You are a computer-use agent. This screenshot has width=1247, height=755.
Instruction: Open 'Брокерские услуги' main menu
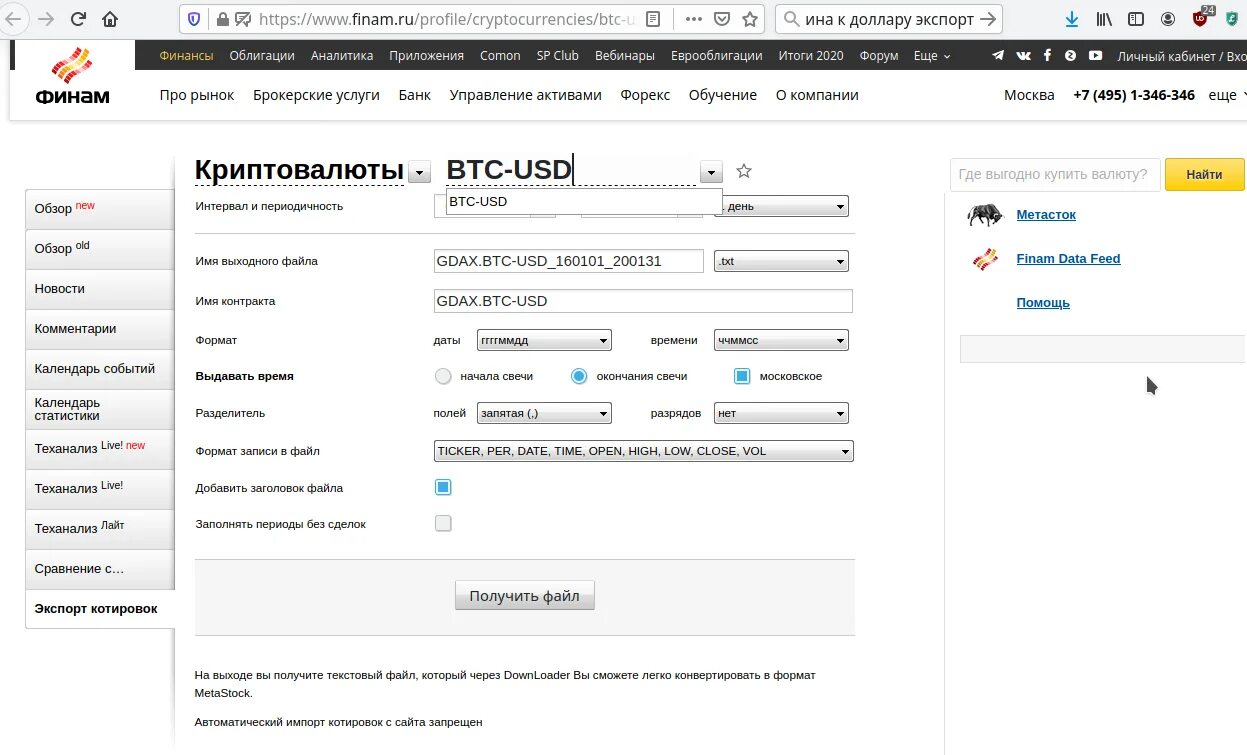(x=316, y=95)
